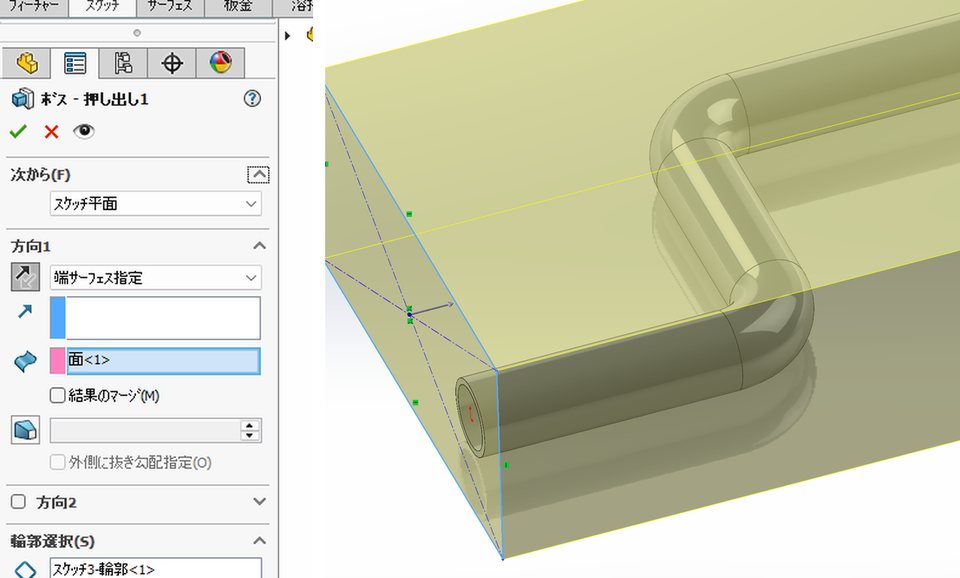960x578 pixels.
Task: Switch to the 板金 ribbon tab
Action: [x=238, y=7]
